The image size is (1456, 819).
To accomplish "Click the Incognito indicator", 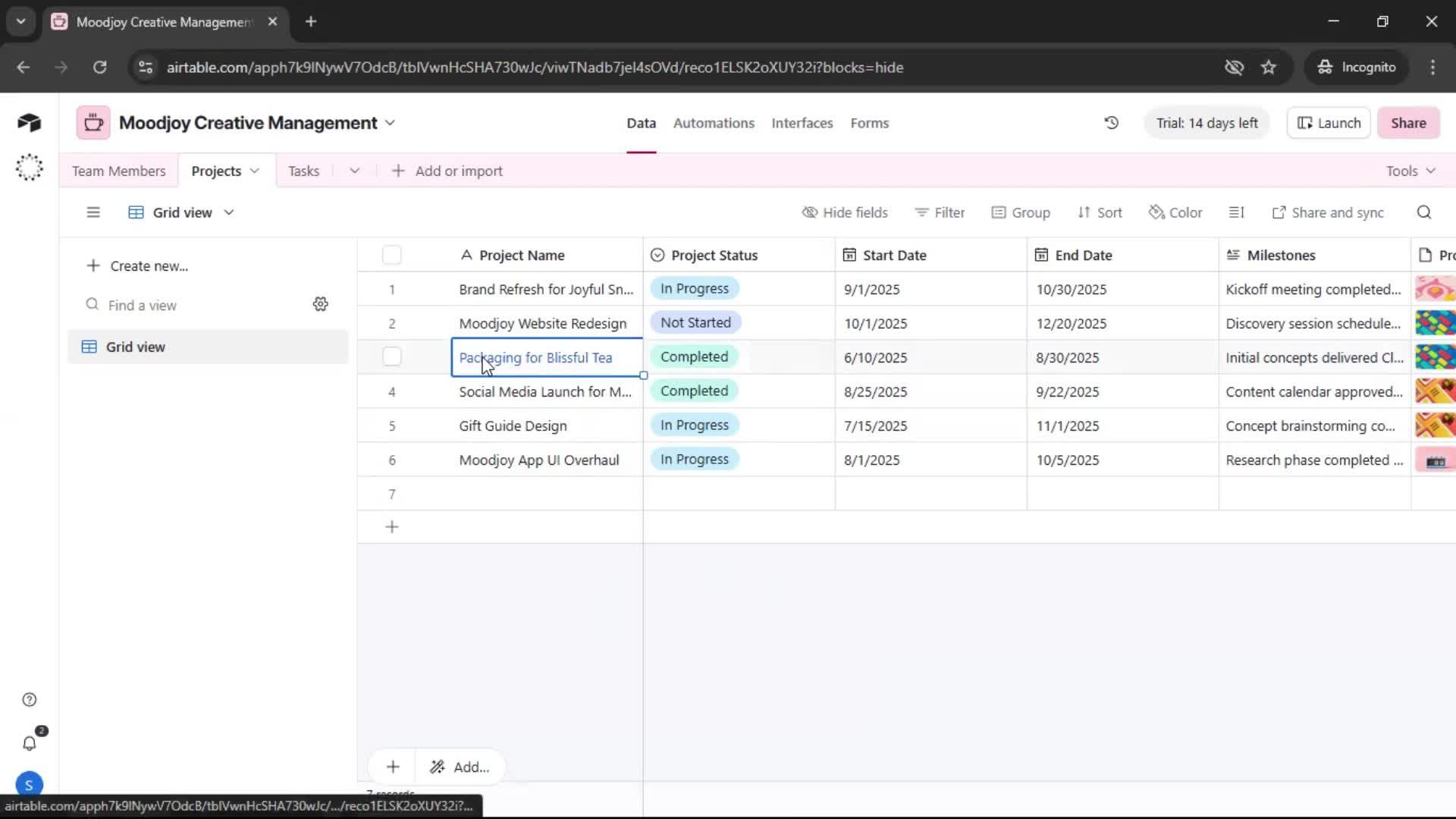I will pyautogui.click(x=1357, y=67).
